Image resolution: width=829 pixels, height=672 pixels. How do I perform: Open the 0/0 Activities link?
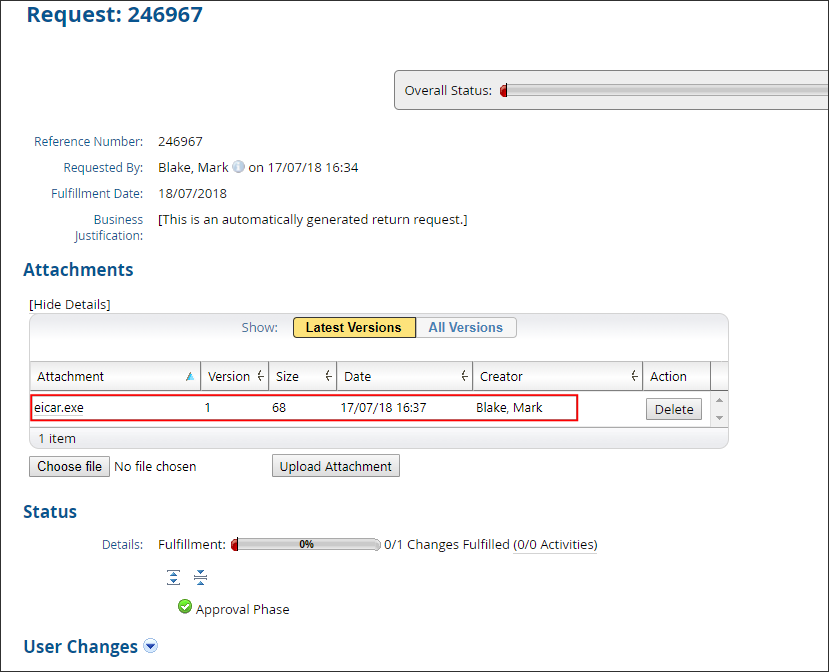pos(556,544)
